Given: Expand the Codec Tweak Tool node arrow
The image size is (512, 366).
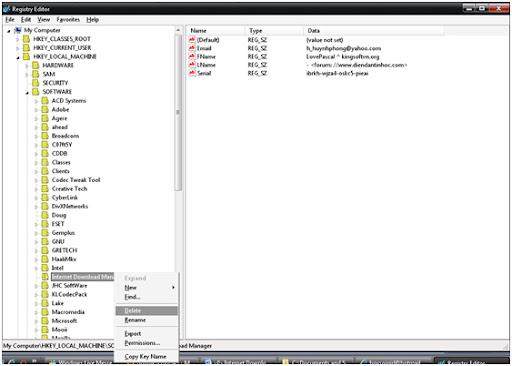Looking at the screenshot, I should point(37,180).
